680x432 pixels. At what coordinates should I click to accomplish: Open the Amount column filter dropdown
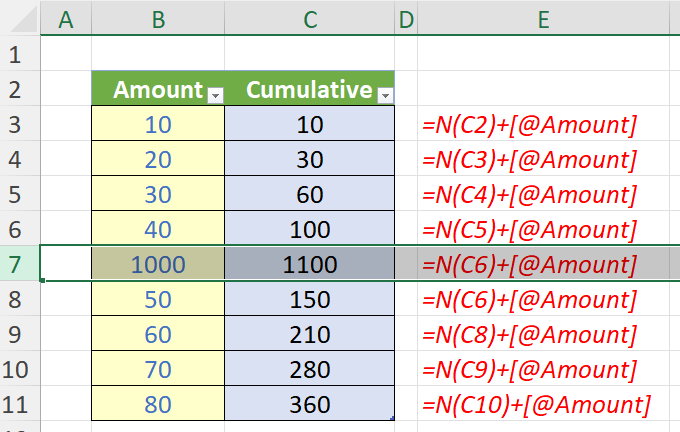[215, 94]
